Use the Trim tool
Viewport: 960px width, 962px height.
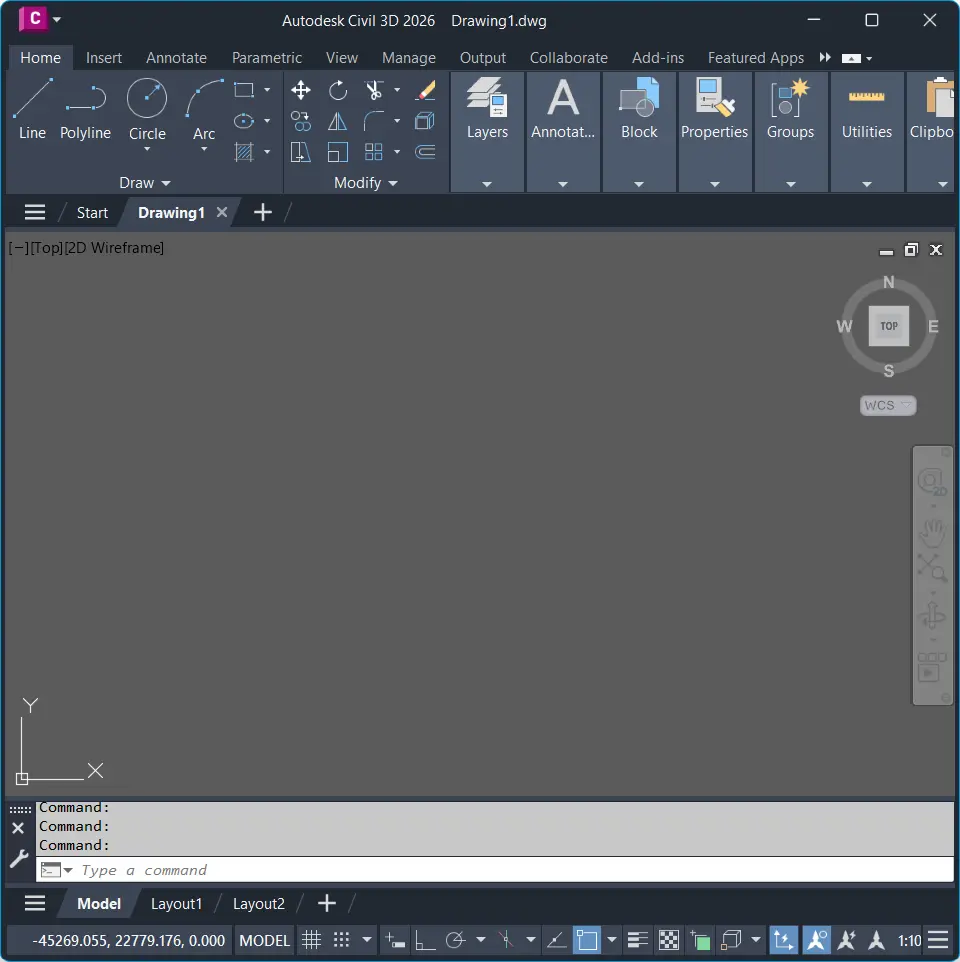tap(374, 90)
